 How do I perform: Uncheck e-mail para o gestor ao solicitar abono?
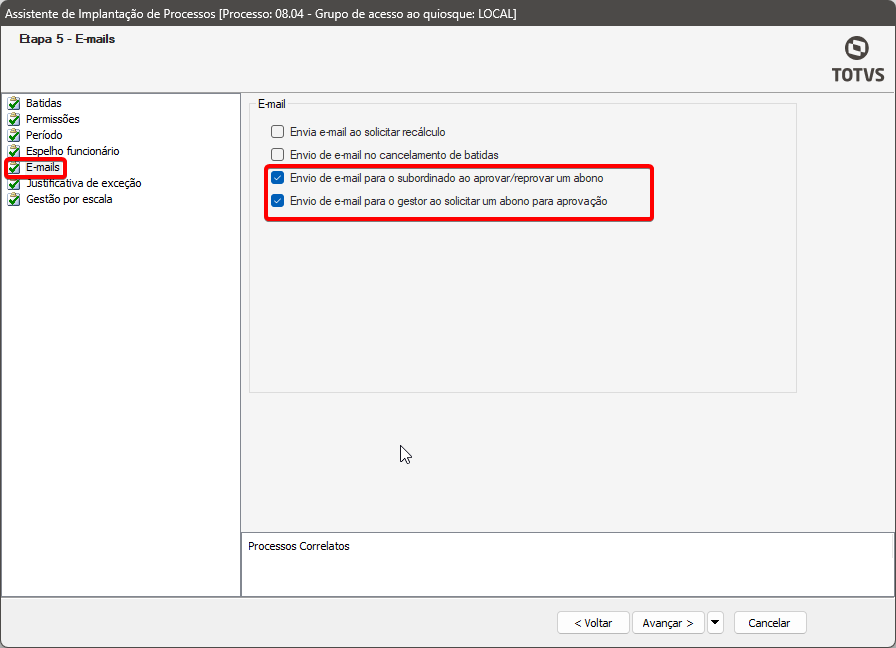click(x=278, y=201)
